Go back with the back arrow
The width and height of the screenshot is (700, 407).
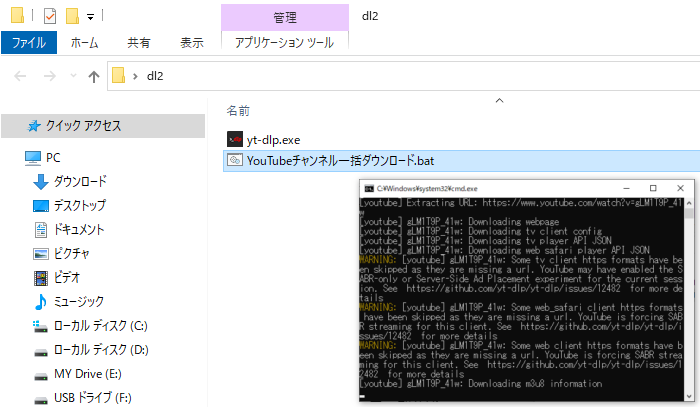click(20, 76)
